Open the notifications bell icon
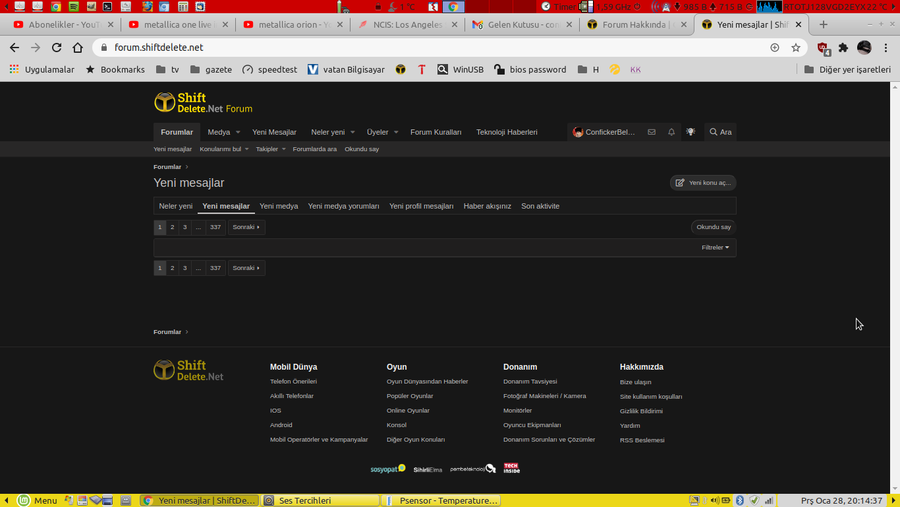The image size is (900, 507). point(671,132)
